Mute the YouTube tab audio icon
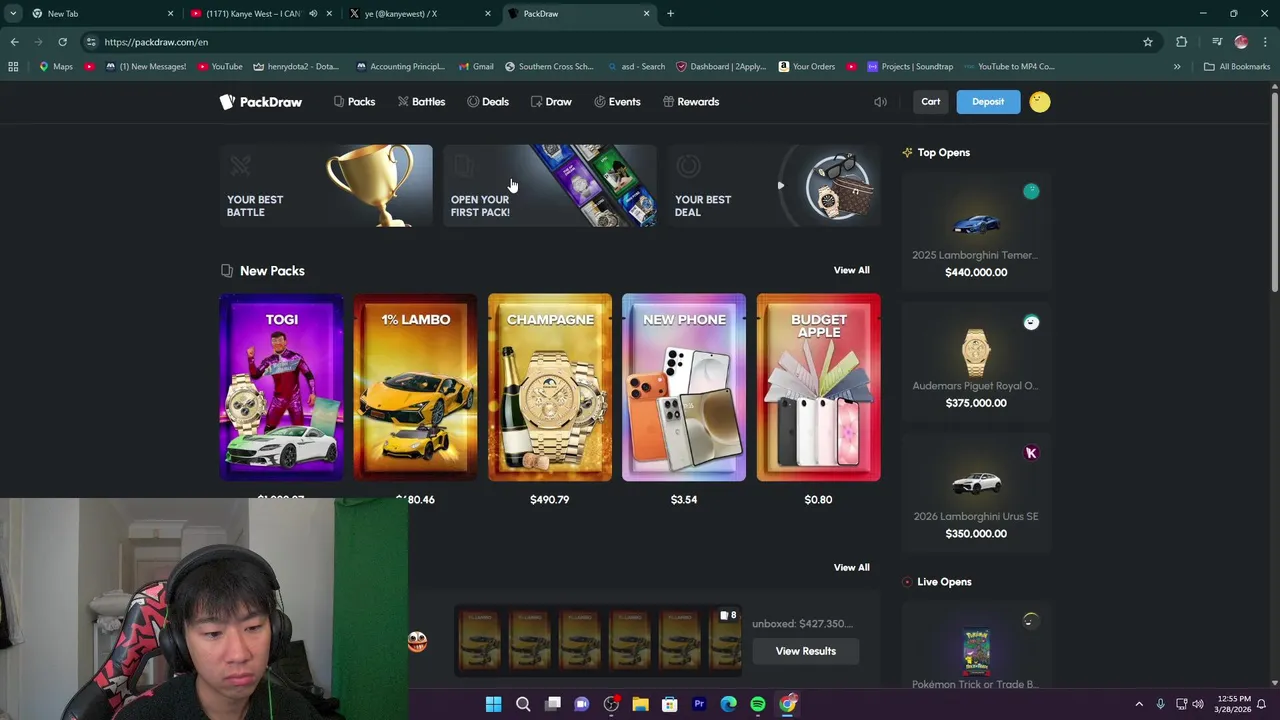1280x720 pixels. click(x=313, y=14)
